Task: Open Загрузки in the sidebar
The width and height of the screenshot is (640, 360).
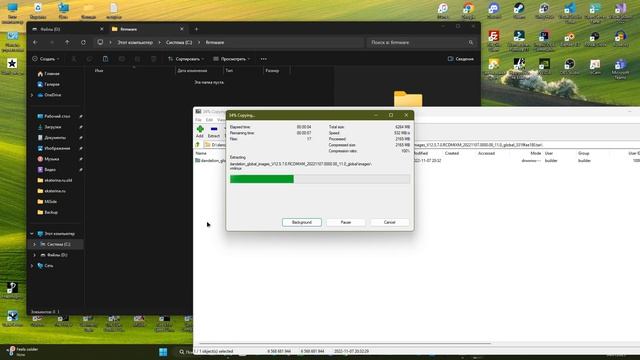Action: click(x=52, y=127)
